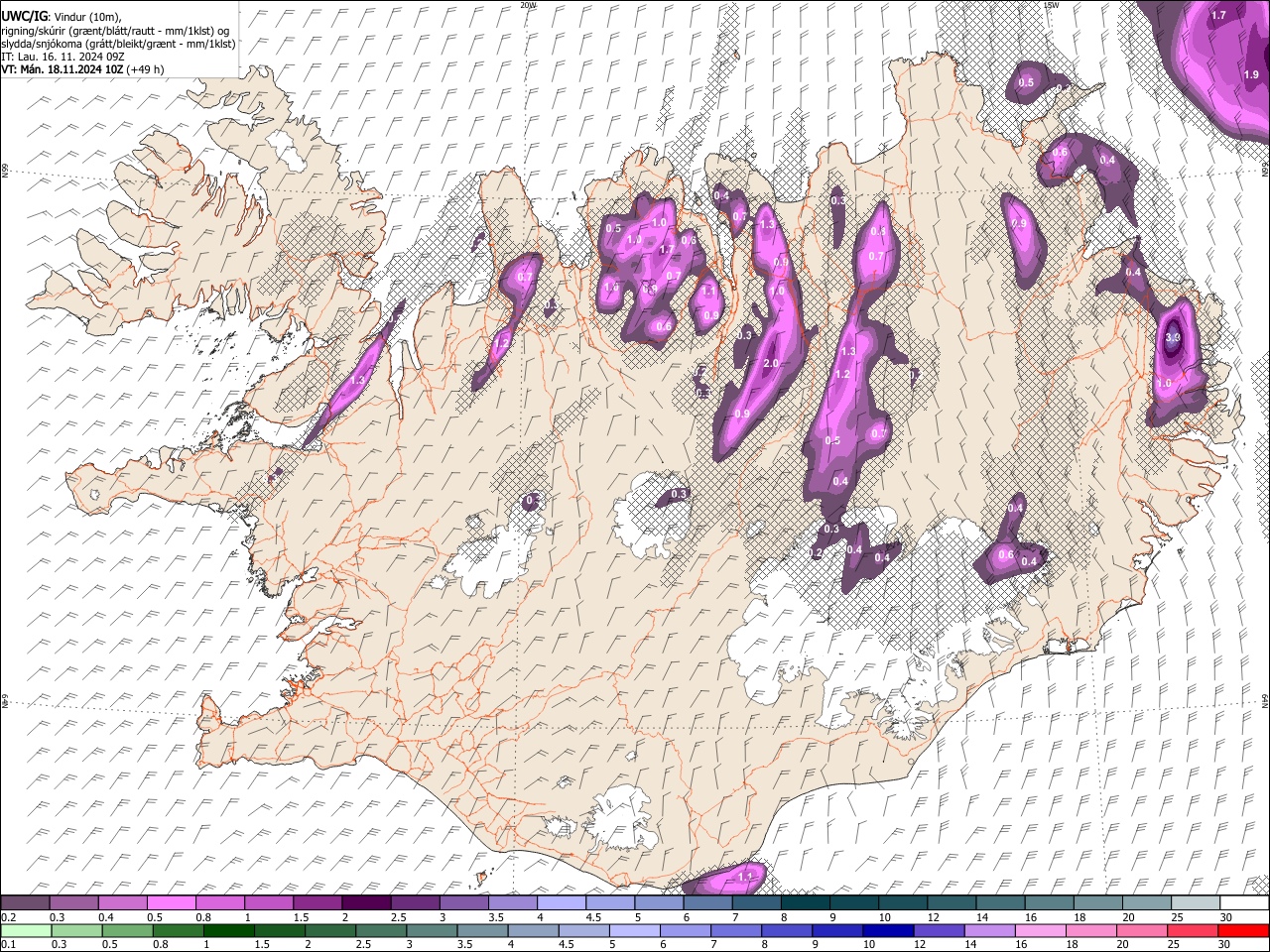
Task: Pick the bright pink 0.5–0.8 swatch, upper legend row
Action: (172, 903)
